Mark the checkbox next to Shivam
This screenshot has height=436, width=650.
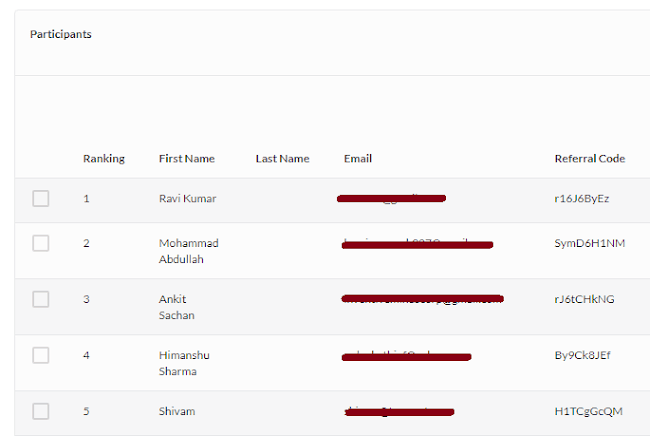pyautogui.click(x=41, y=412)
